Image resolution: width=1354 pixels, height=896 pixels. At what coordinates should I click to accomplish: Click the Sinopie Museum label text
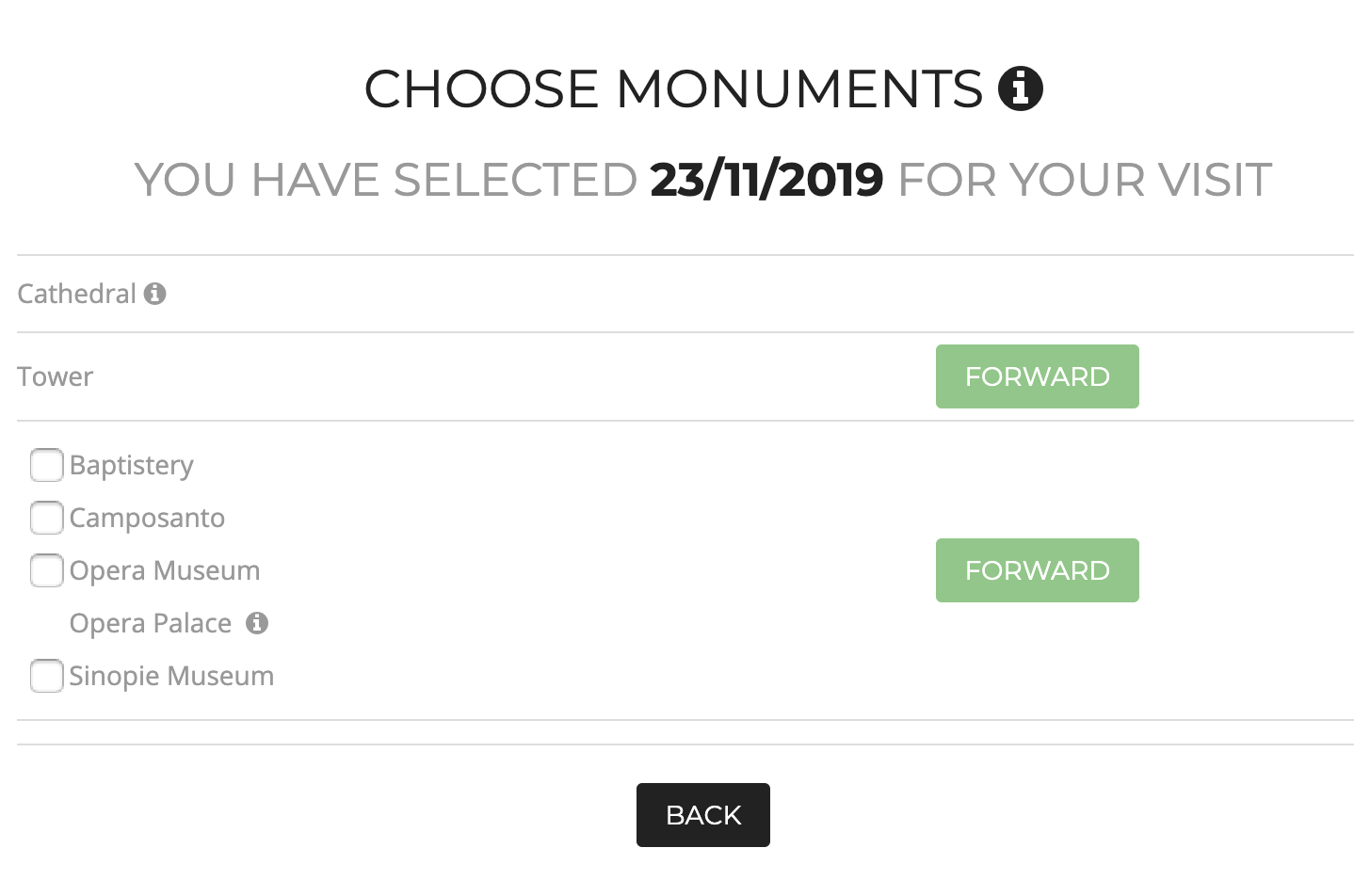pos(171,677)
